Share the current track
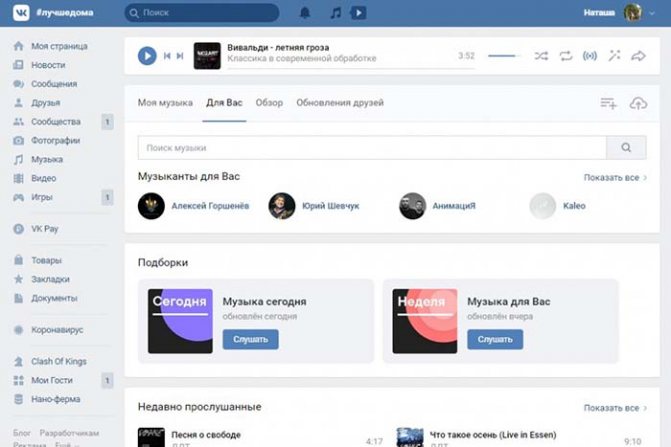Viewport: 671px width, 447px height. tap(638, 56)
